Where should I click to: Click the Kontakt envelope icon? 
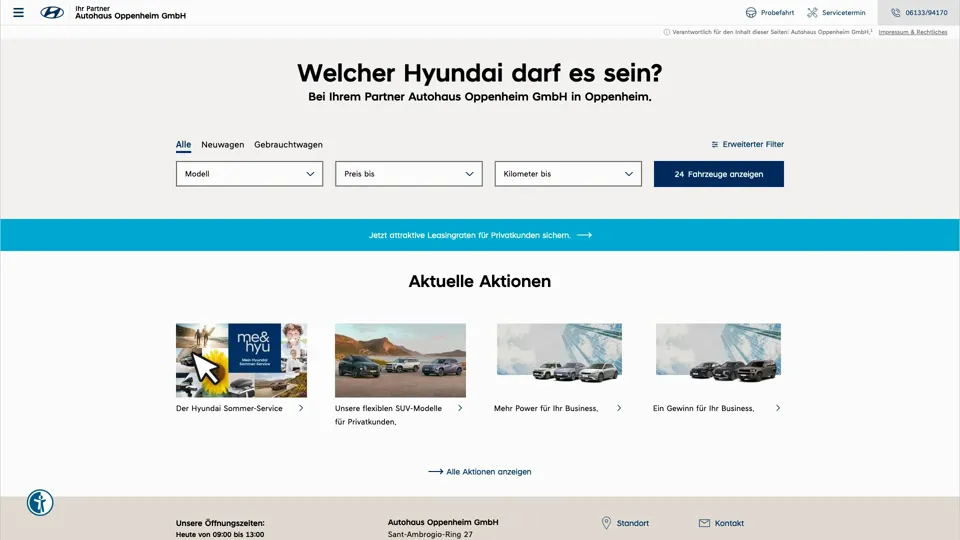click(704, 523)
